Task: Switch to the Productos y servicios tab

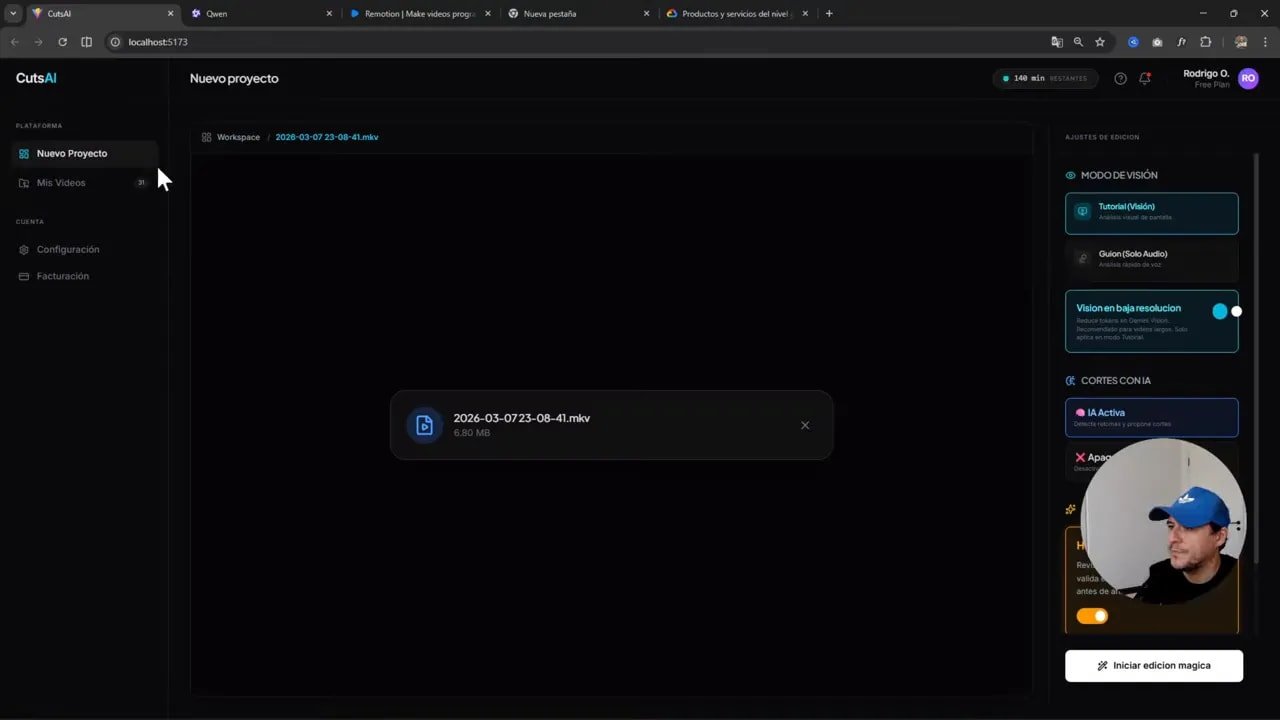Action: pos(735,14)
